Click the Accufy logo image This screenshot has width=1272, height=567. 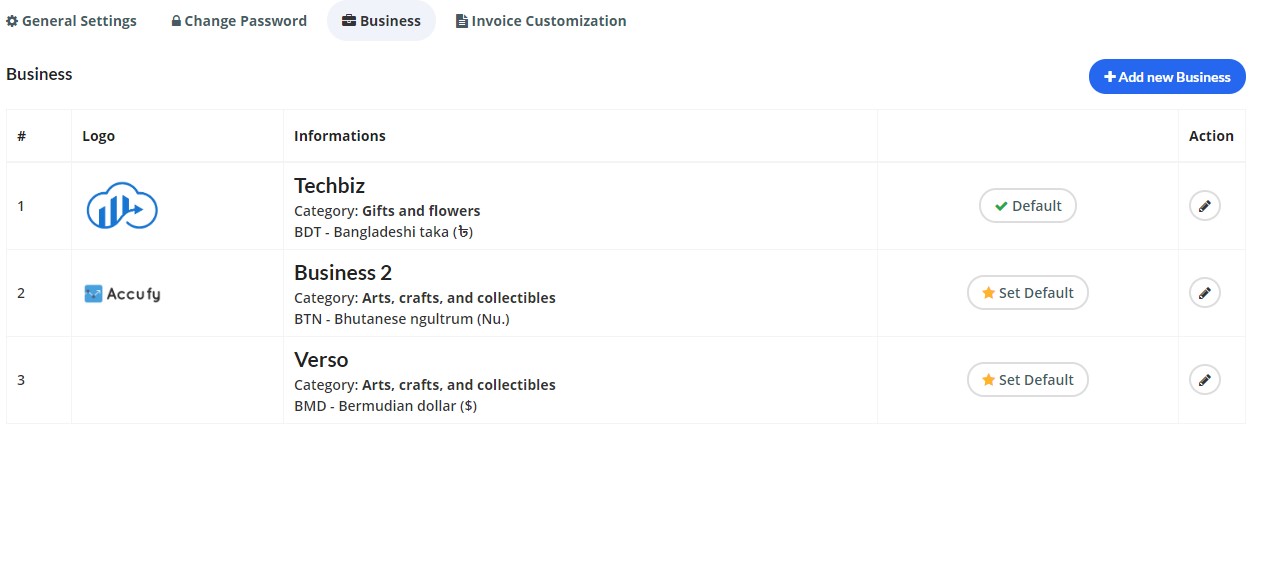point(122,294)
